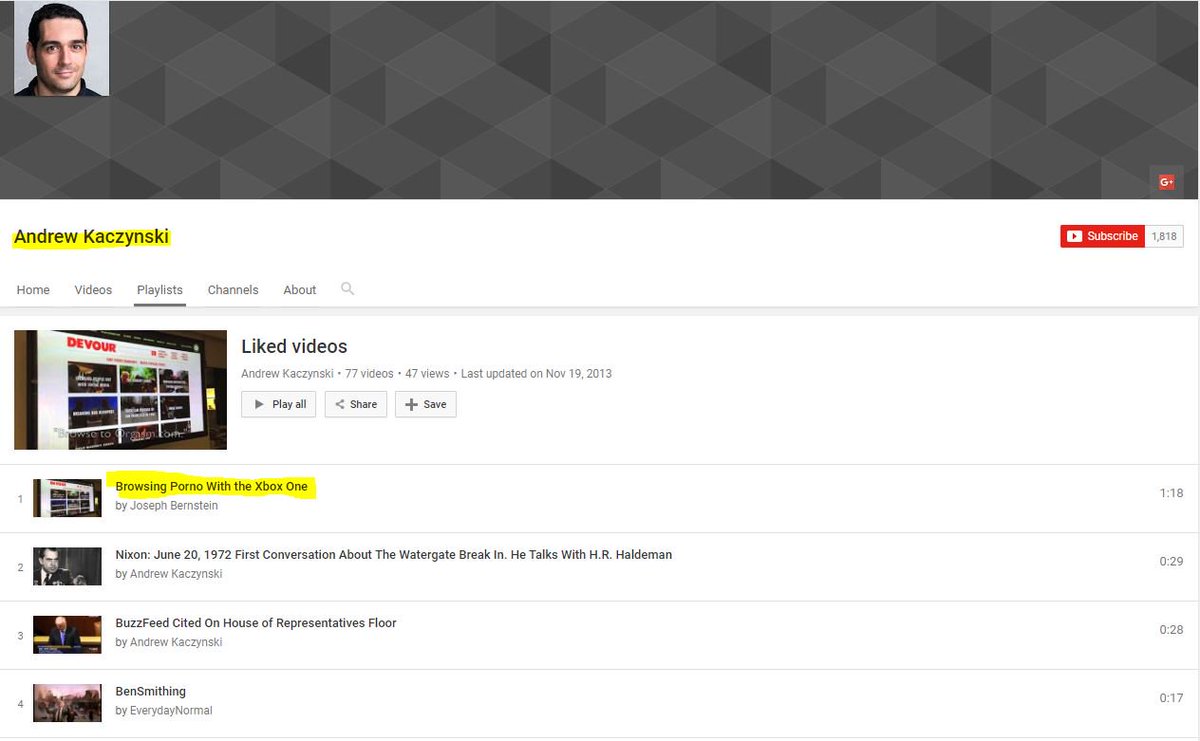Image resolution: width=1200 pixels, height=741 pixels.
Task: Subscribe to Andrew Kaczynski's channel
Action: [1102, 236]
